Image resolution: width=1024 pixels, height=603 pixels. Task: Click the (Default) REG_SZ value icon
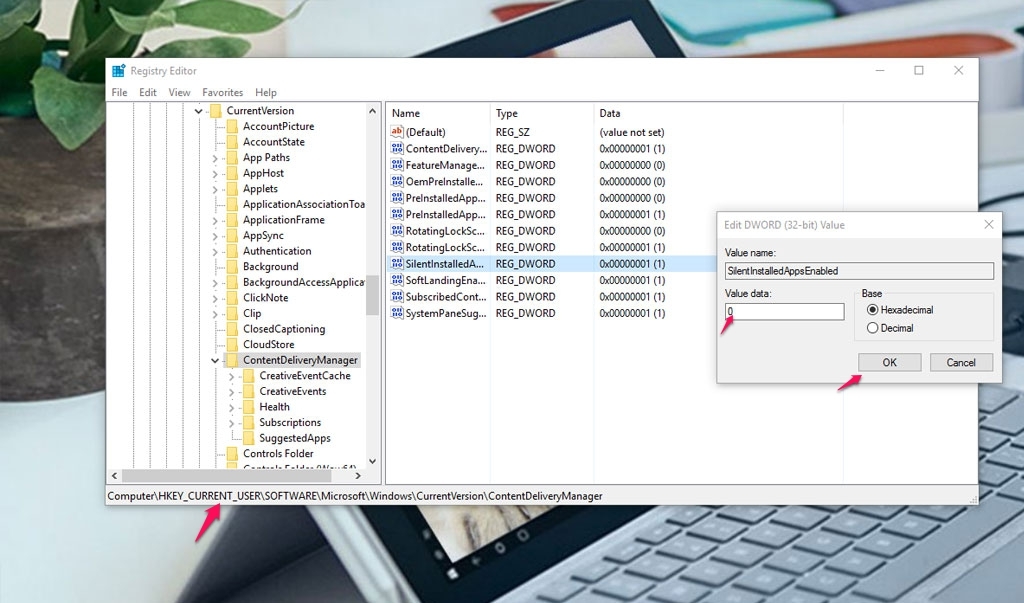[397, 131]
